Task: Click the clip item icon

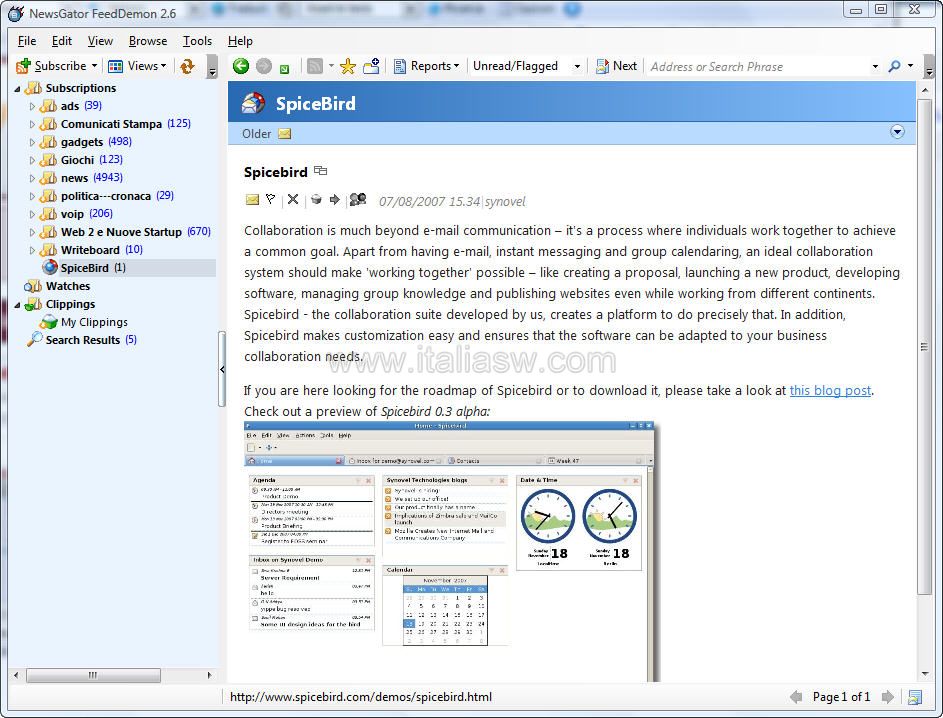Action: tap(316, 199)
